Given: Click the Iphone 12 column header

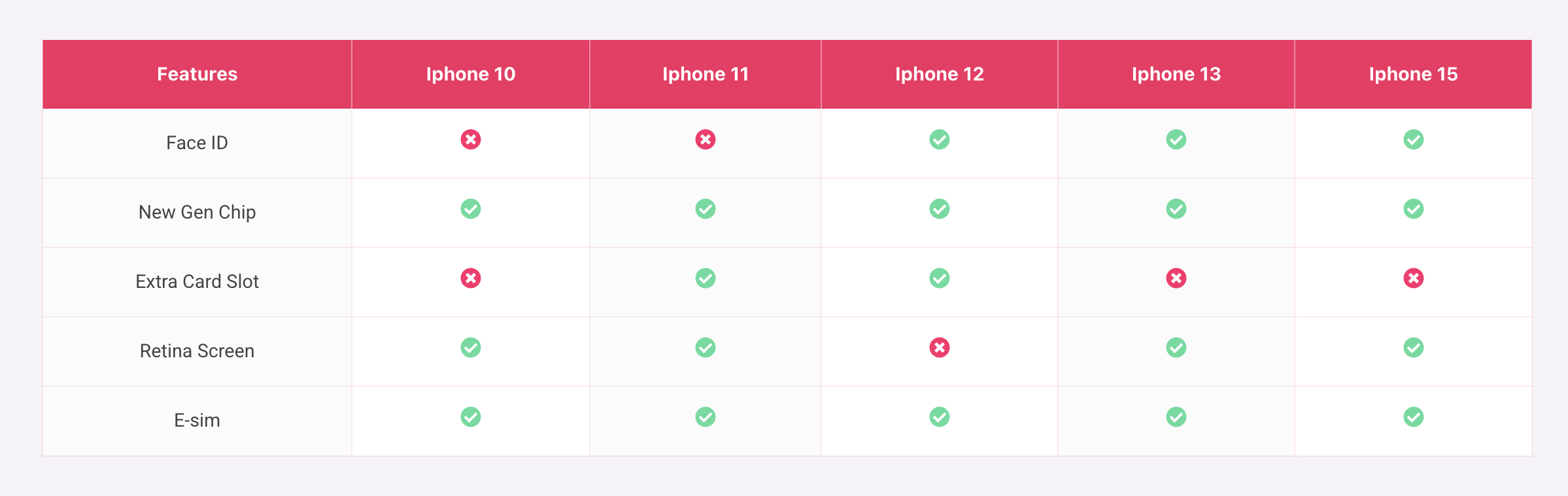Looking at the screenshot, I should pos(940,74).
